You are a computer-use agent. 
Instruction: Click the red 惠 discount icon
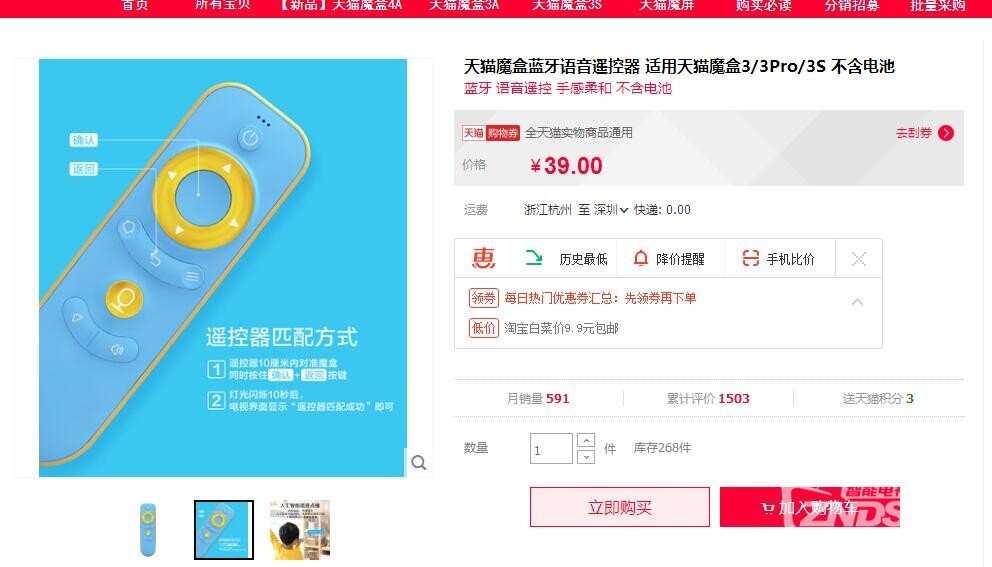(483, 258)
